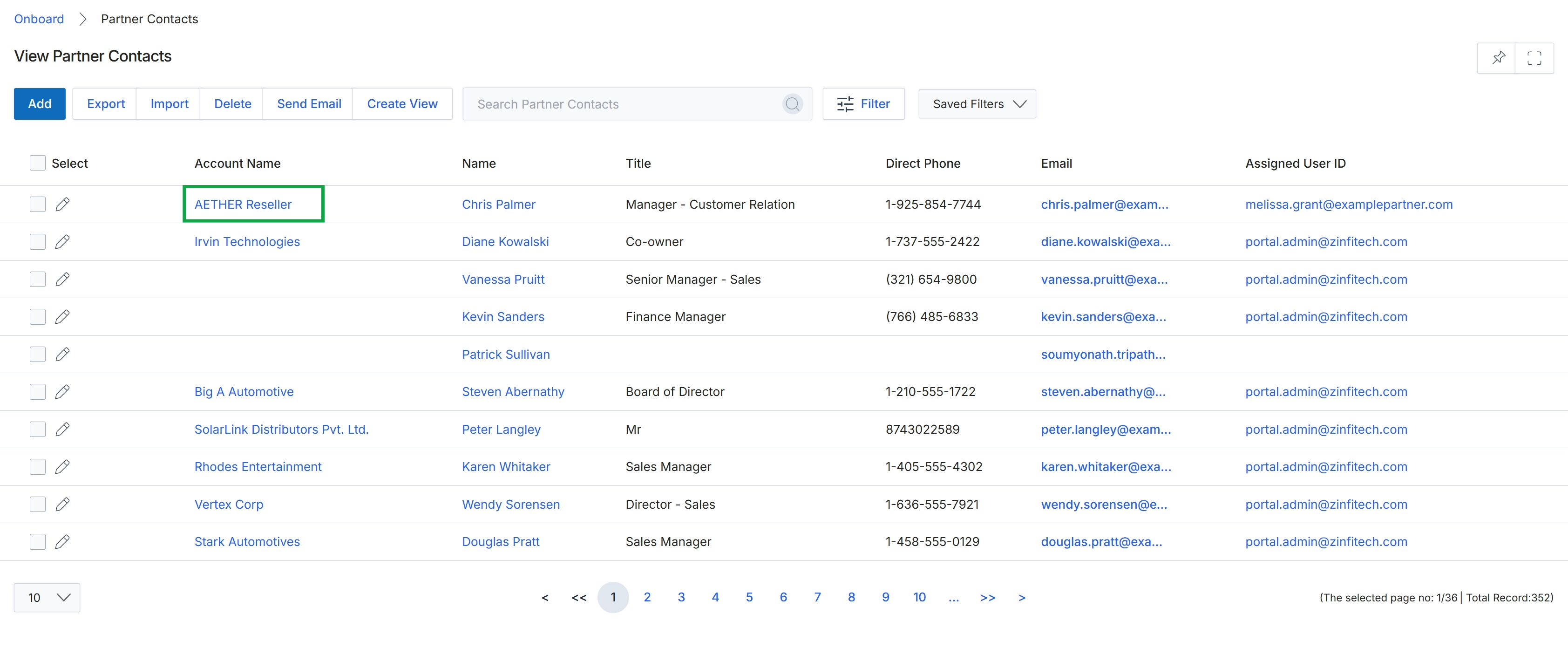1568x648 pixels.
Task: Click the current page 1 indicator
Action: [613, 597]
